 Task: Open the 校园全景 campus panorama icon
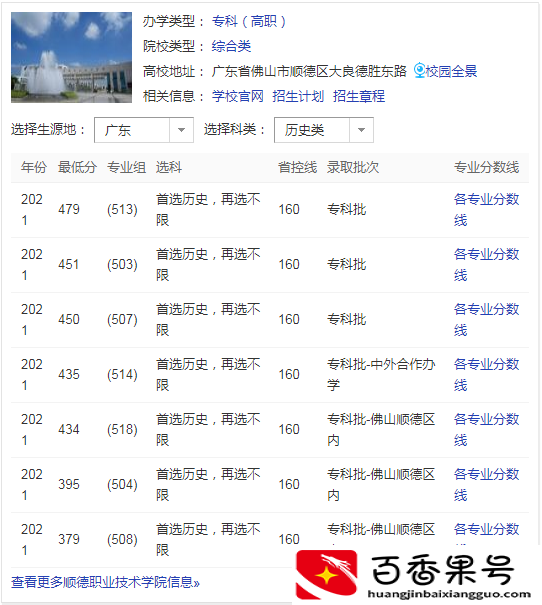pos(419,71)
